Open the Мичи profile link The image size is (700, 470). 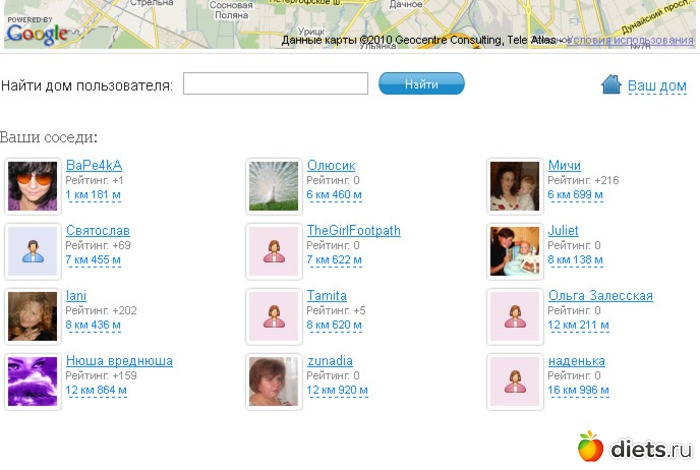[x=564, y=165]
